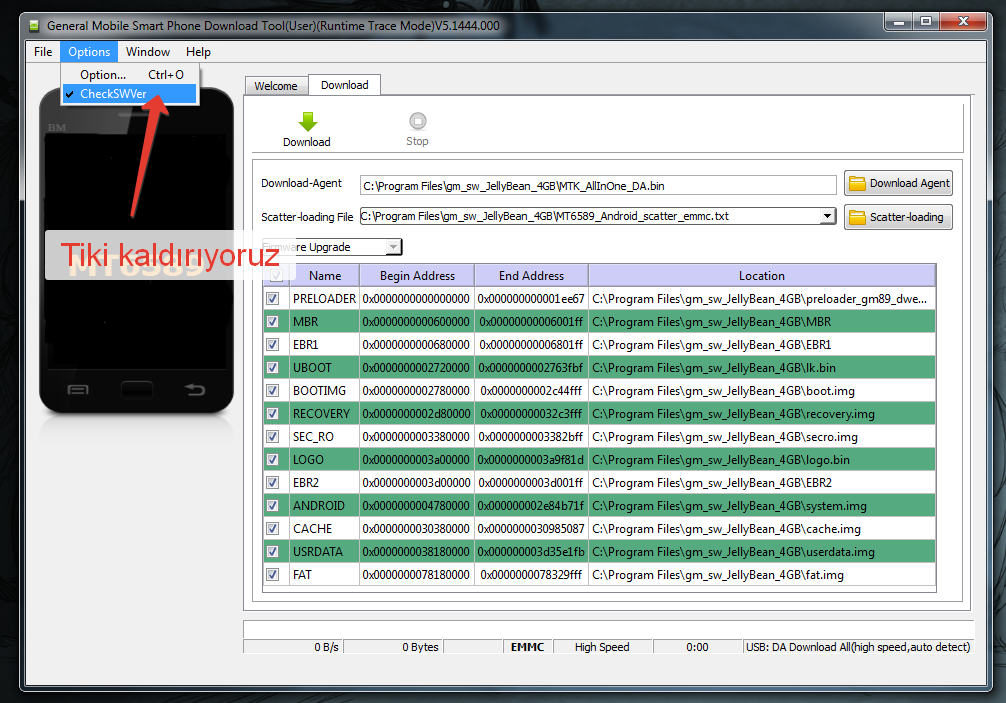Open the Download Agent folder button
Screen dimensions: 1006x703
click(898, 183)
